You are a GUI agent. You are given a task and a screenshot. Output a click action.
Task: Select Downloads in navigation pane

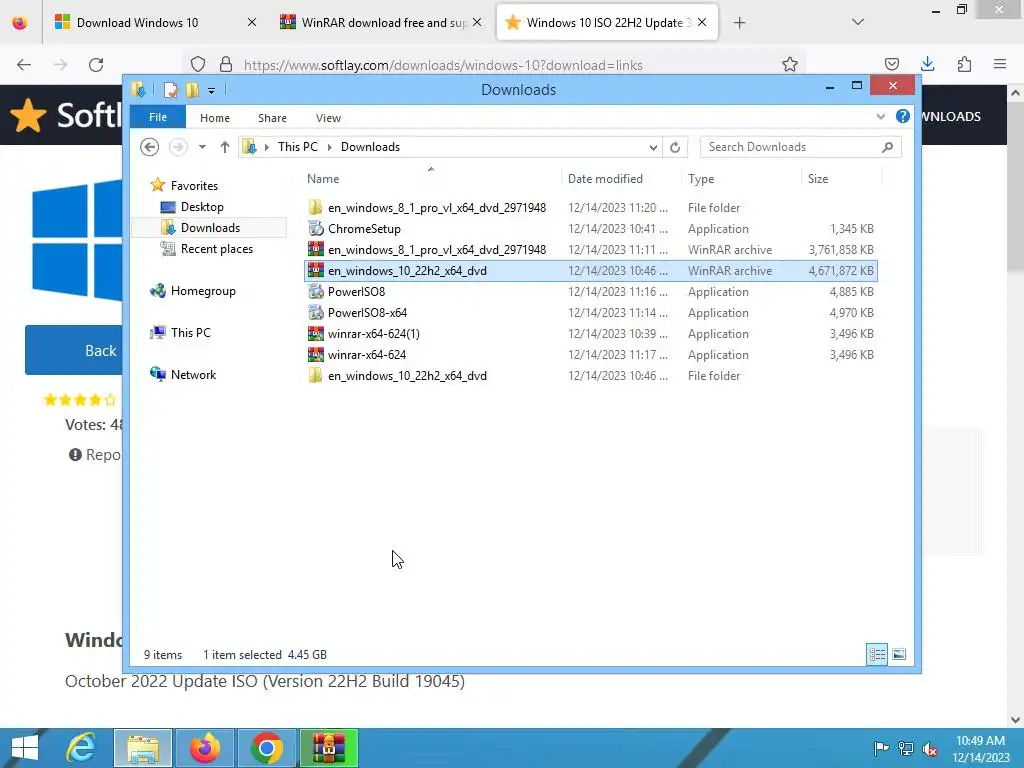tap(210, 228)
